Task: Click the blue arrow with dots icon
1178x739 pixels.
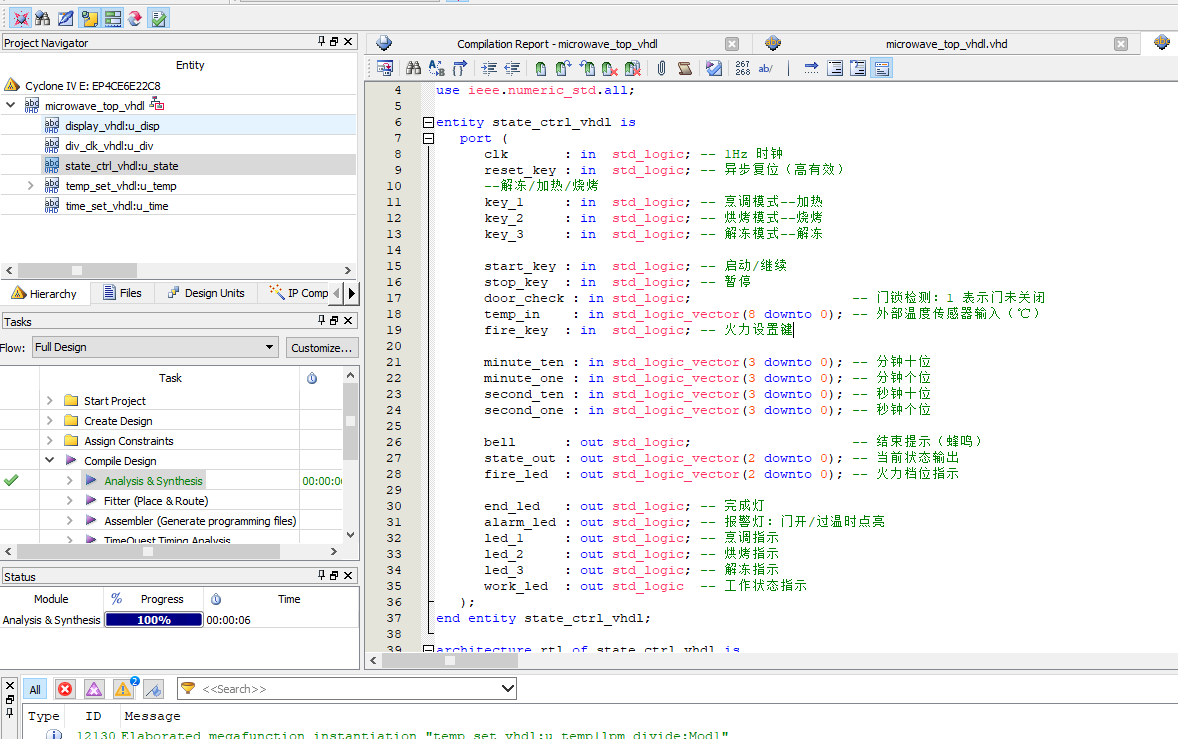Action: pyautogui.click(x=811, y=68)
